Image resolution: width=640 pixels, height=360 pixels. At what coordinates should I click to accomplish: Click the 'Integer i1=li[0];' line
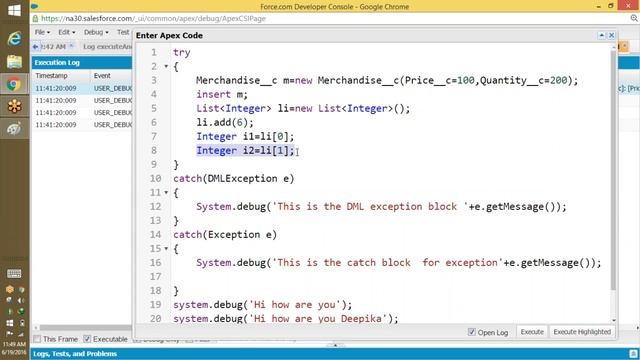tap(245, 136)
